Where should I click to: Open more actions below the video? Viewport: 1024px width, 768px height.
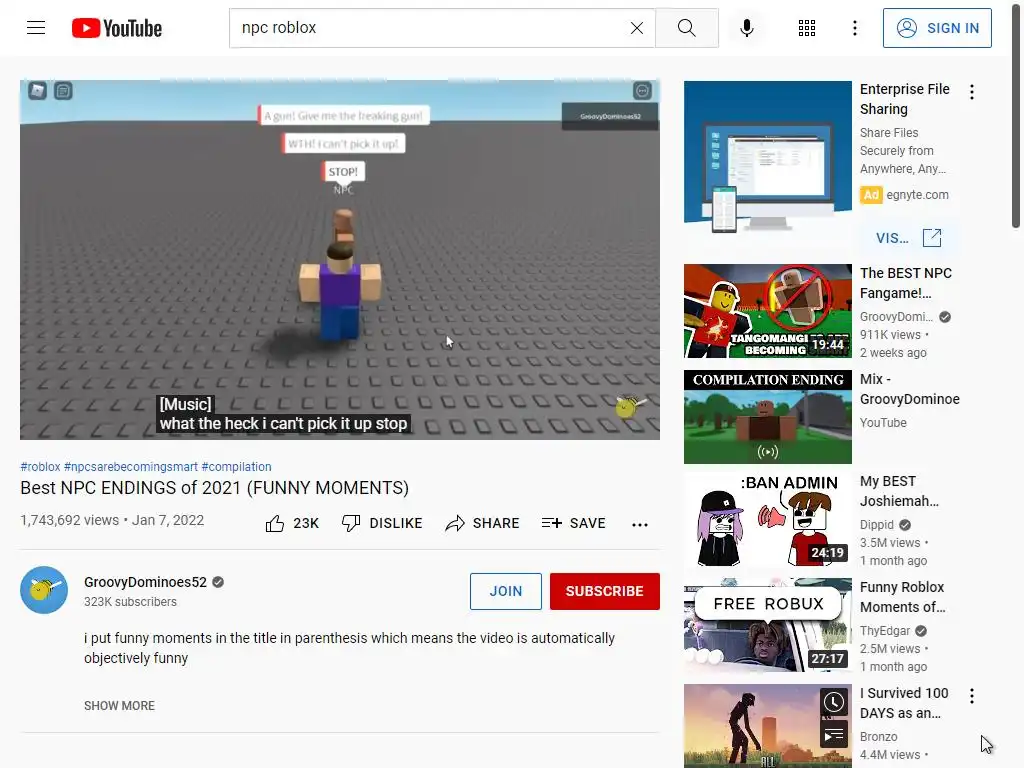(x=640, y=524)
